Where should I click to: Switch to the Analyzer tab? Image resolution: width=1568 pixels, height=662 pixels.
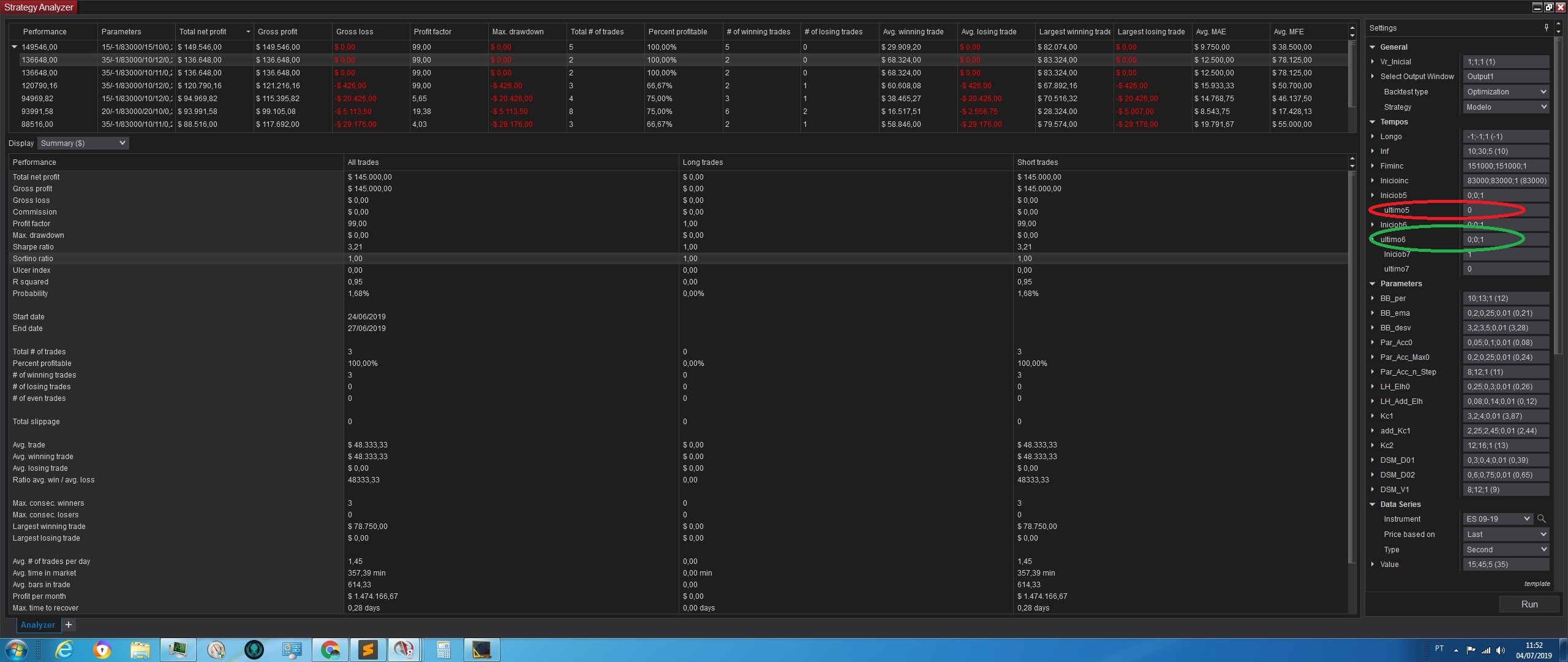tap(38, 625)
